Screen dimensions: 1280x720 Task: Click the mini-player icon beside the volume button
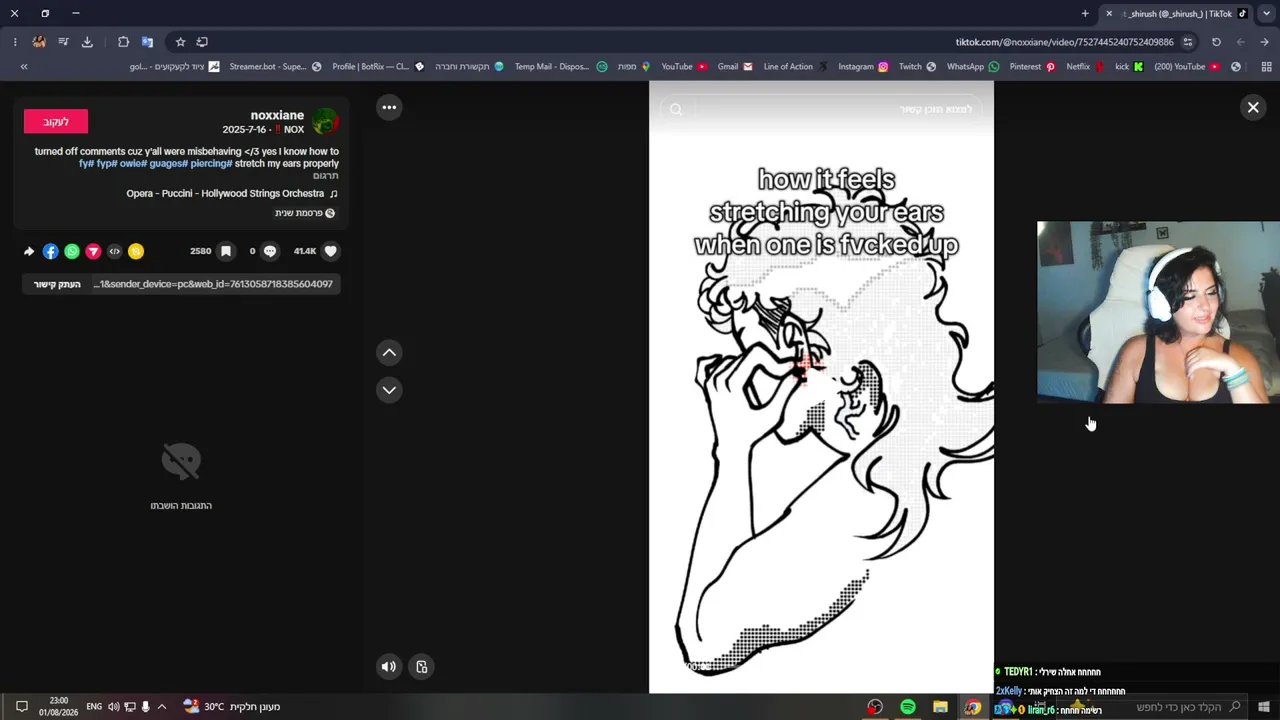coord(422,667)
